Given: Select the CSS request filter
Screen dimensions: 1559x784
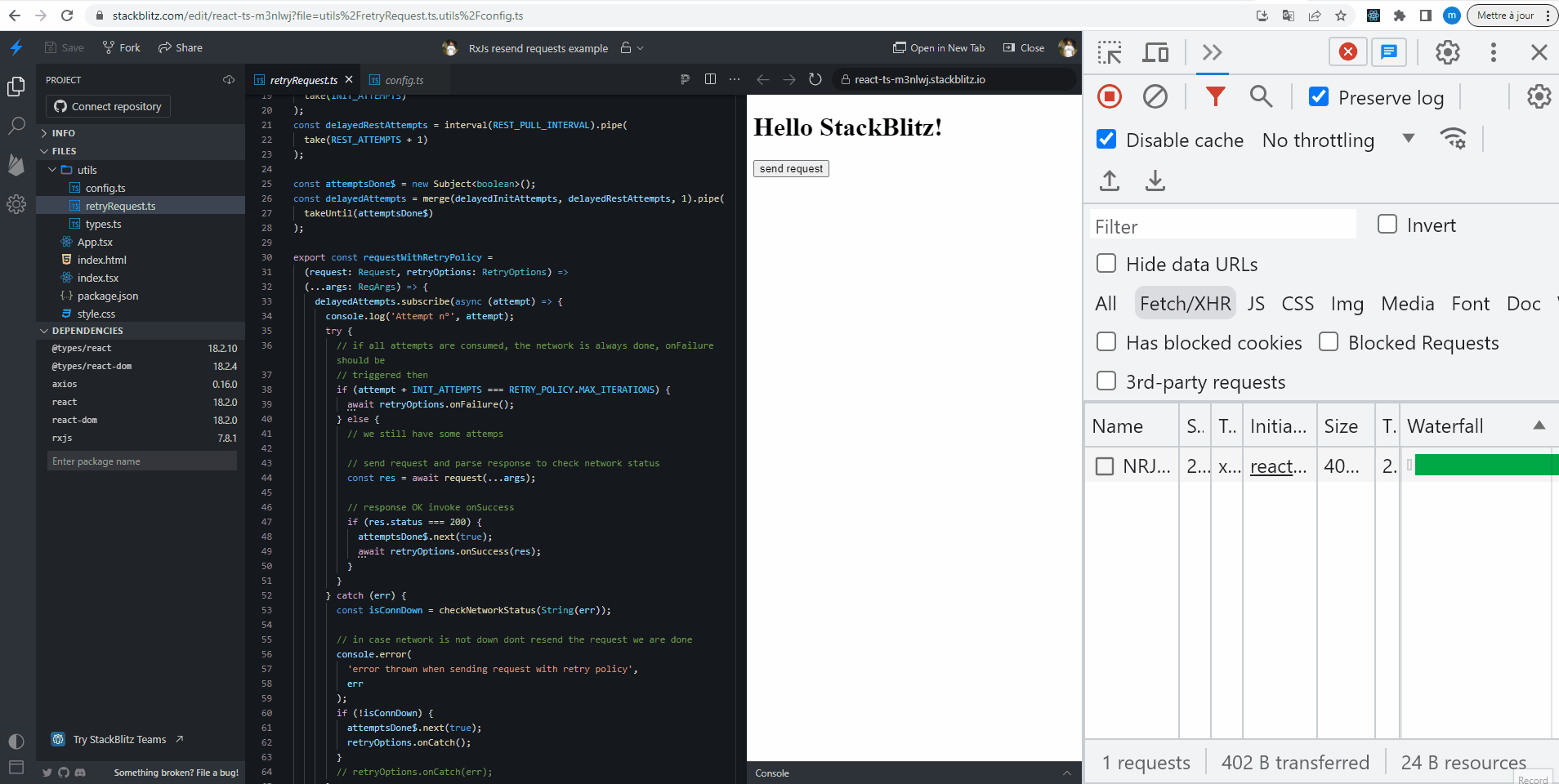Looking at the screenshot, I should point(1298,304).
